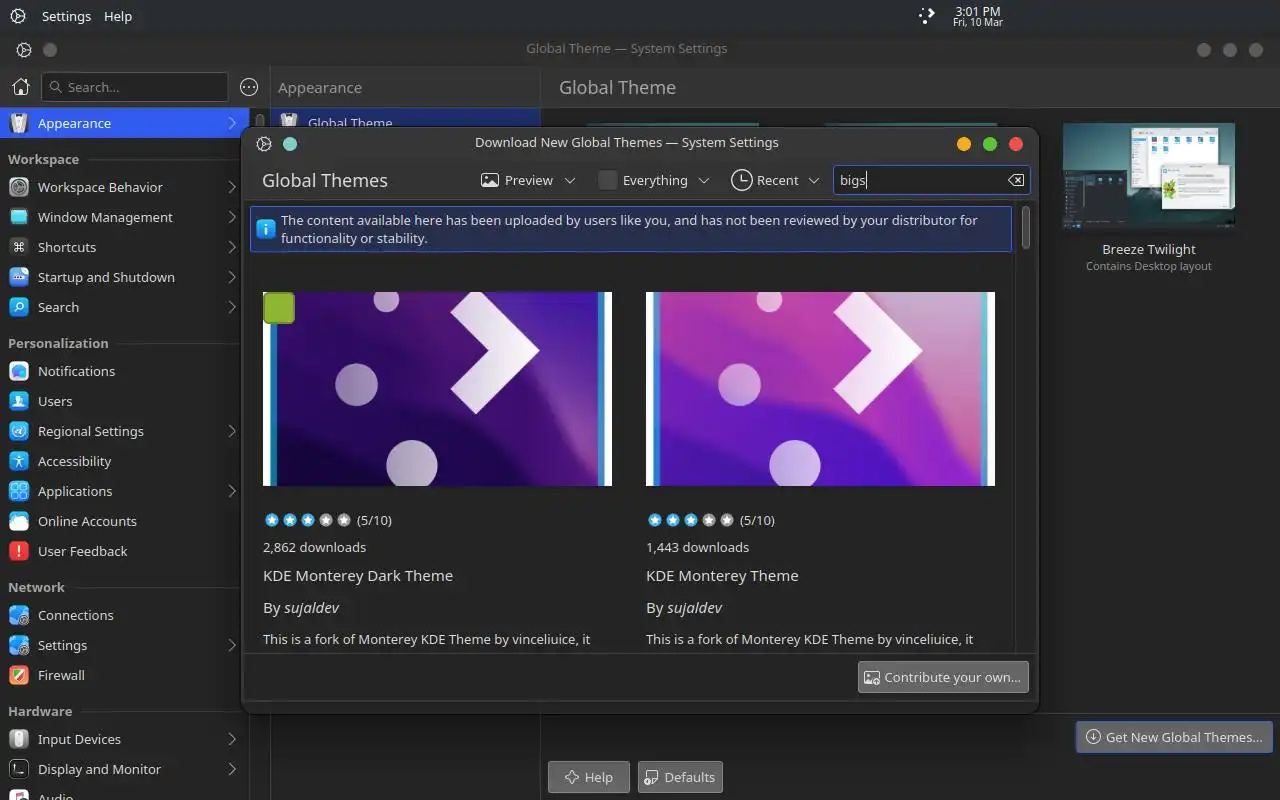Image resolution: width=1280 pixels, height=800 pixels.
Task: Open the Search settings icon
Action: click(x=19, y=307)
